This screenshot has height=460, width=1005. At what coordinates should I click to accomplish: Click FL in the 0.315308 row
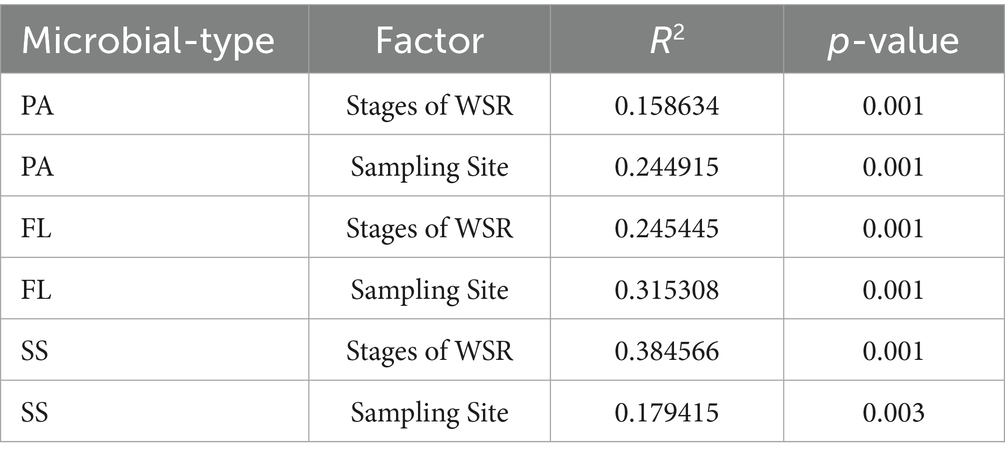click(x=36, y=290)
